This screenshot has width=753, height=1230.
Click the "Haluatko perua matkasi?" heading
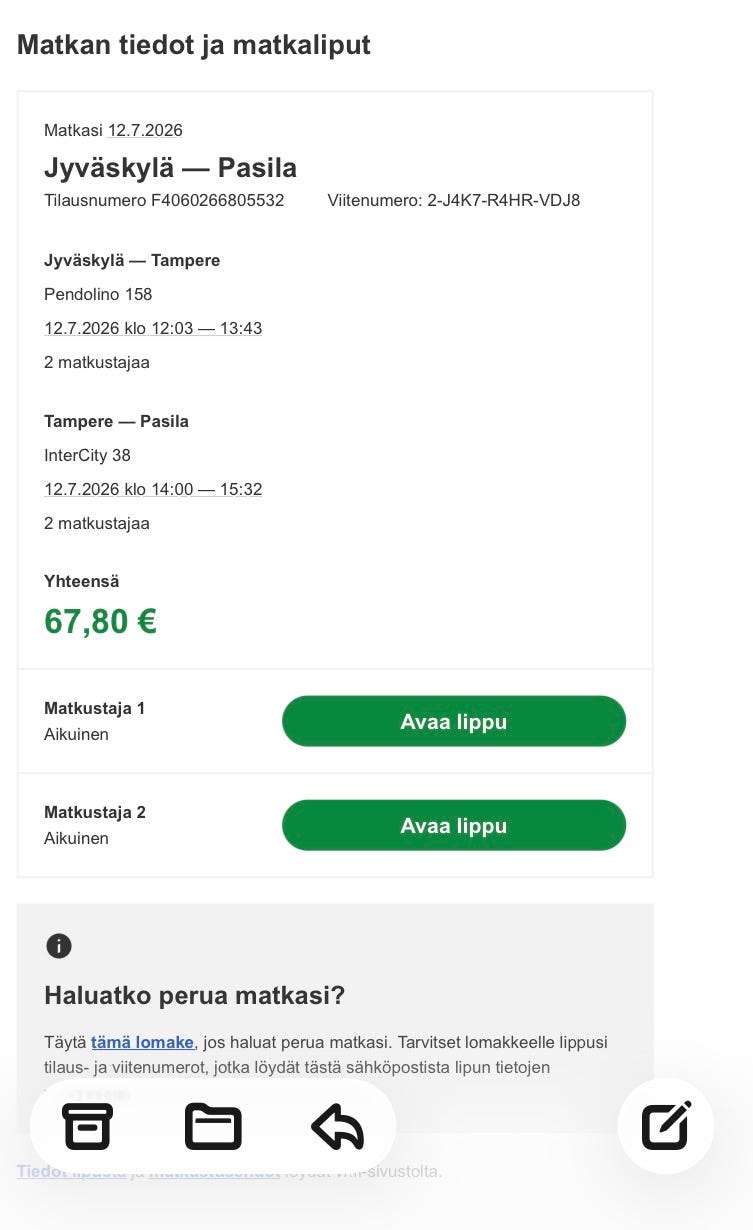pos(194,996)
